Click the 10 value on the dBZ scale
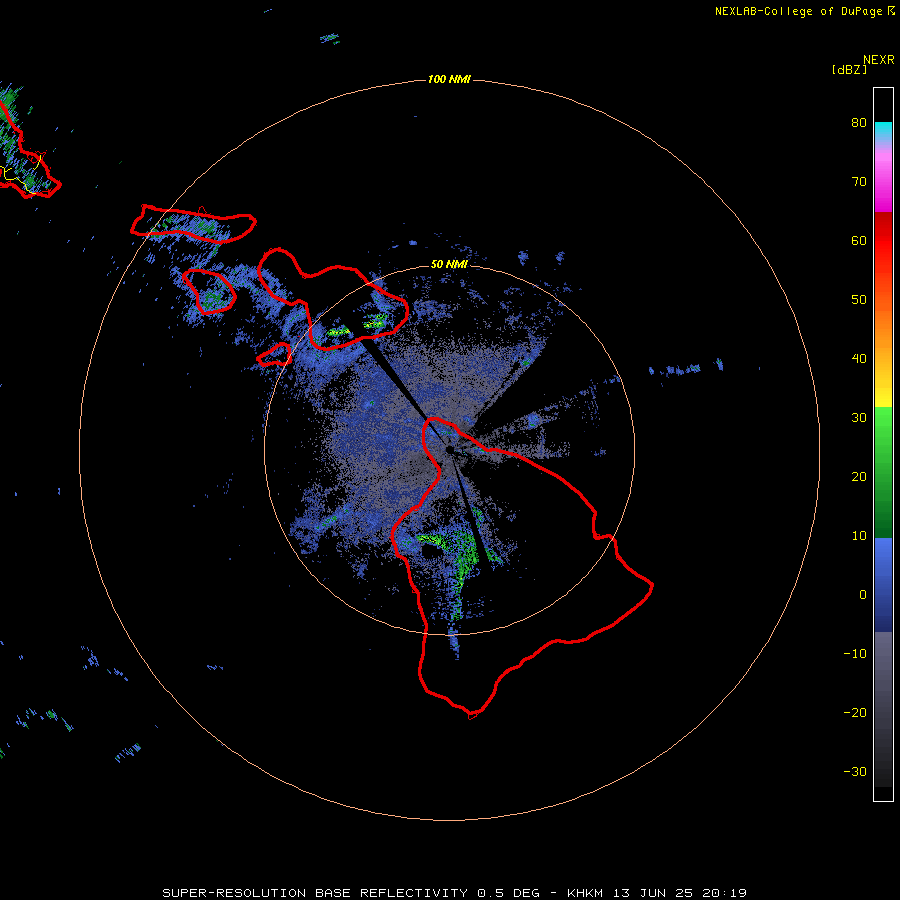Image resolution: width=900 pixels, height=900 pixels. 859,536
